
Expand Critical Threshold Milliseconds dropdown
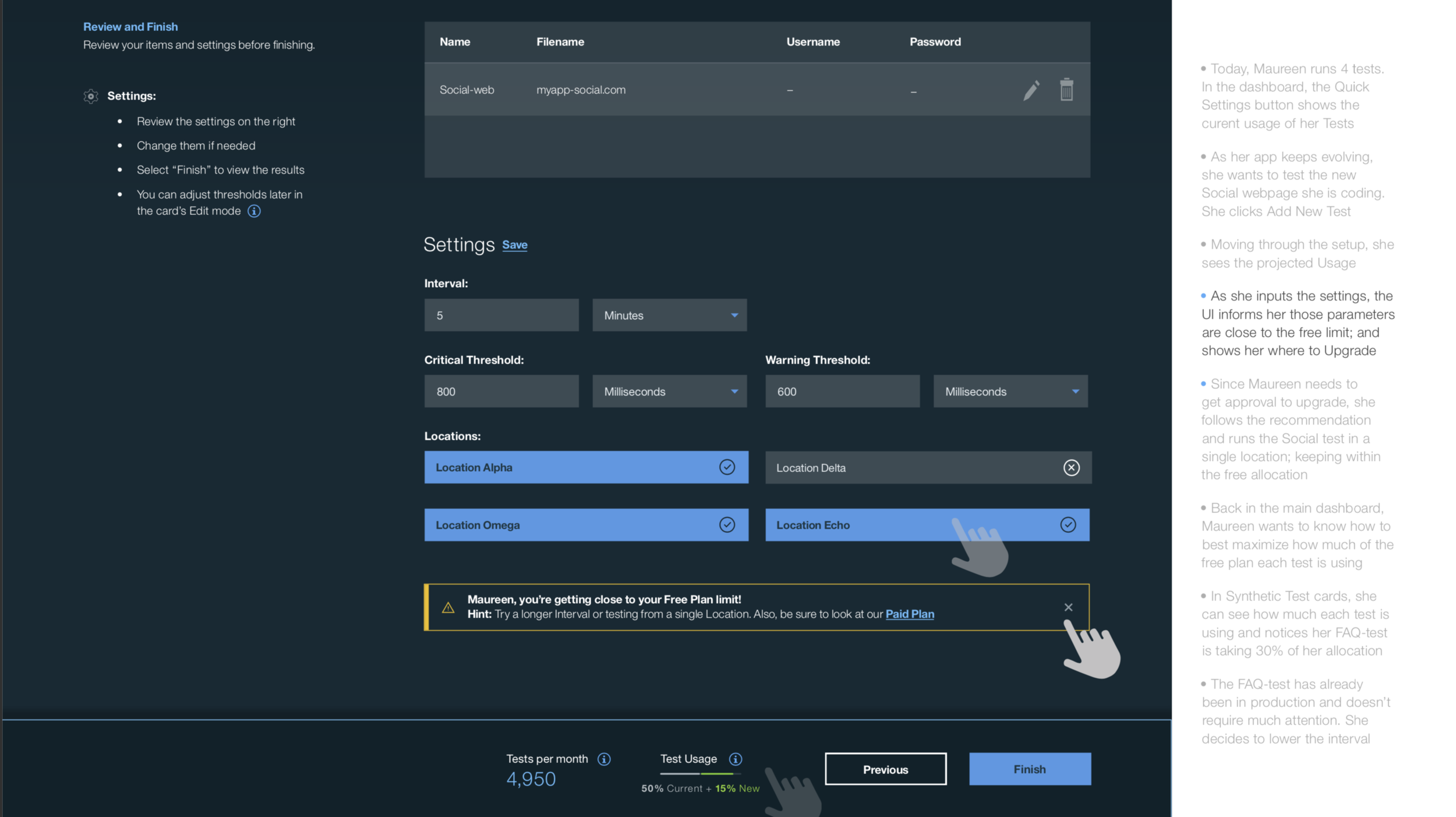pos(669,391)
